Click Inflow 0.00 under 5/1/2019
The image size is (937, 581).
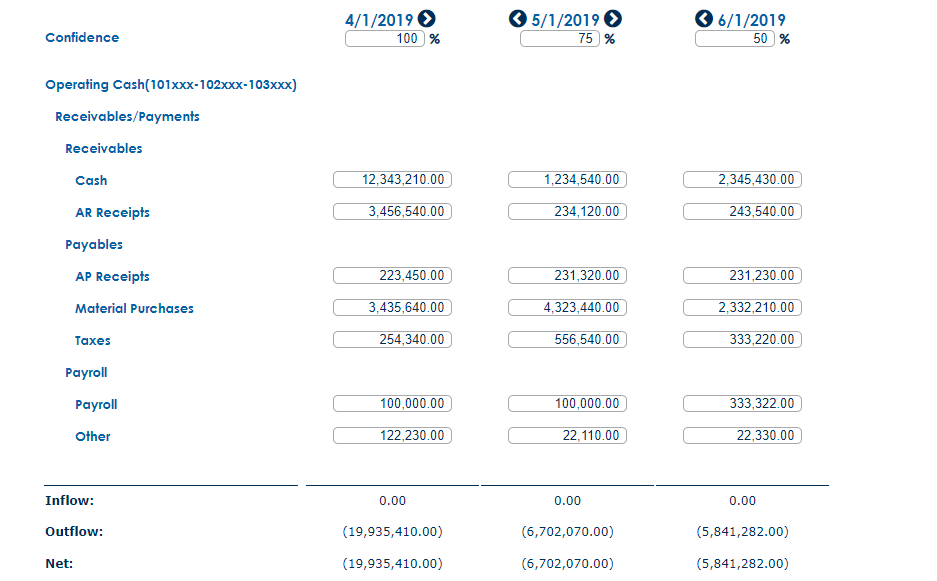point(568,501)
